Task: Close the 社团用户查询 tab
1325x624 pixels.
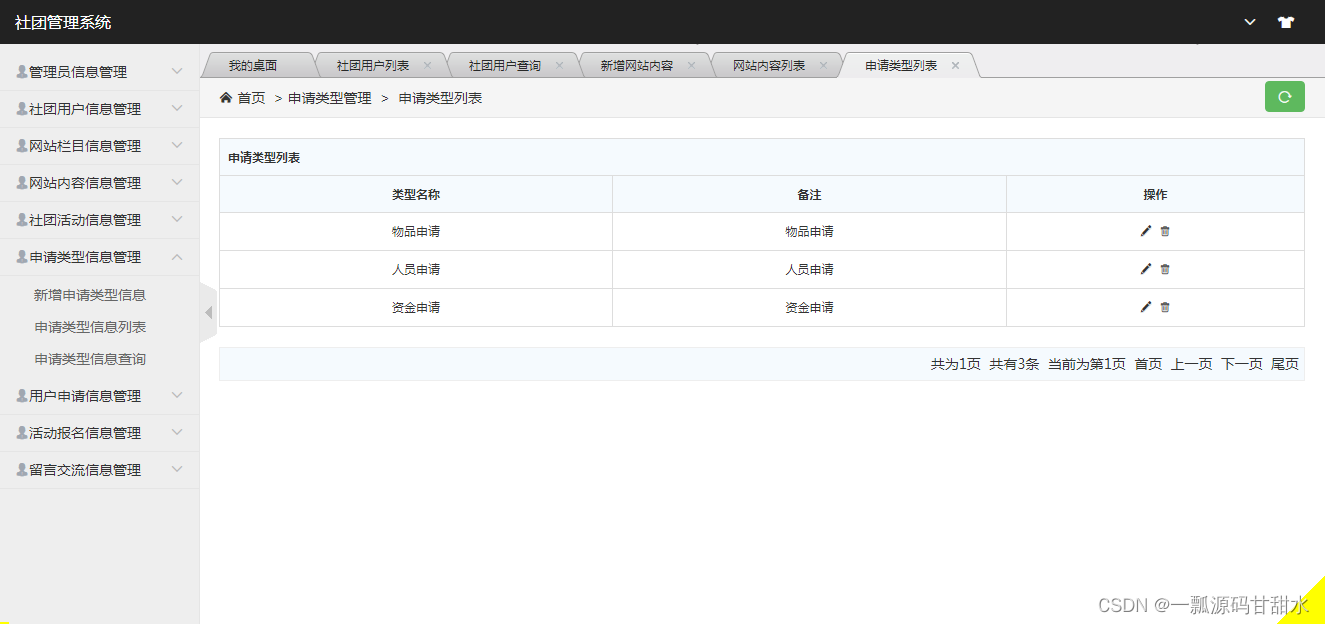Action: pyautogui.click(x=559, y=65)
